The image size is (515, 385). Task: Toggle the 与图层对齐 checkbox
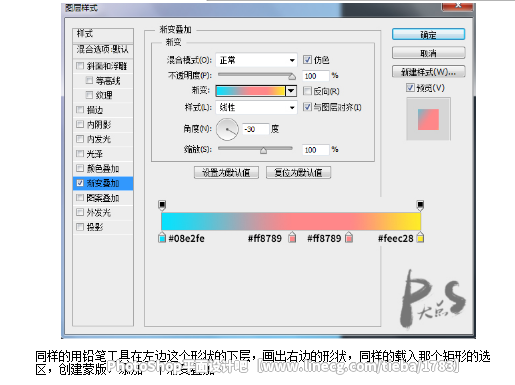307,107
